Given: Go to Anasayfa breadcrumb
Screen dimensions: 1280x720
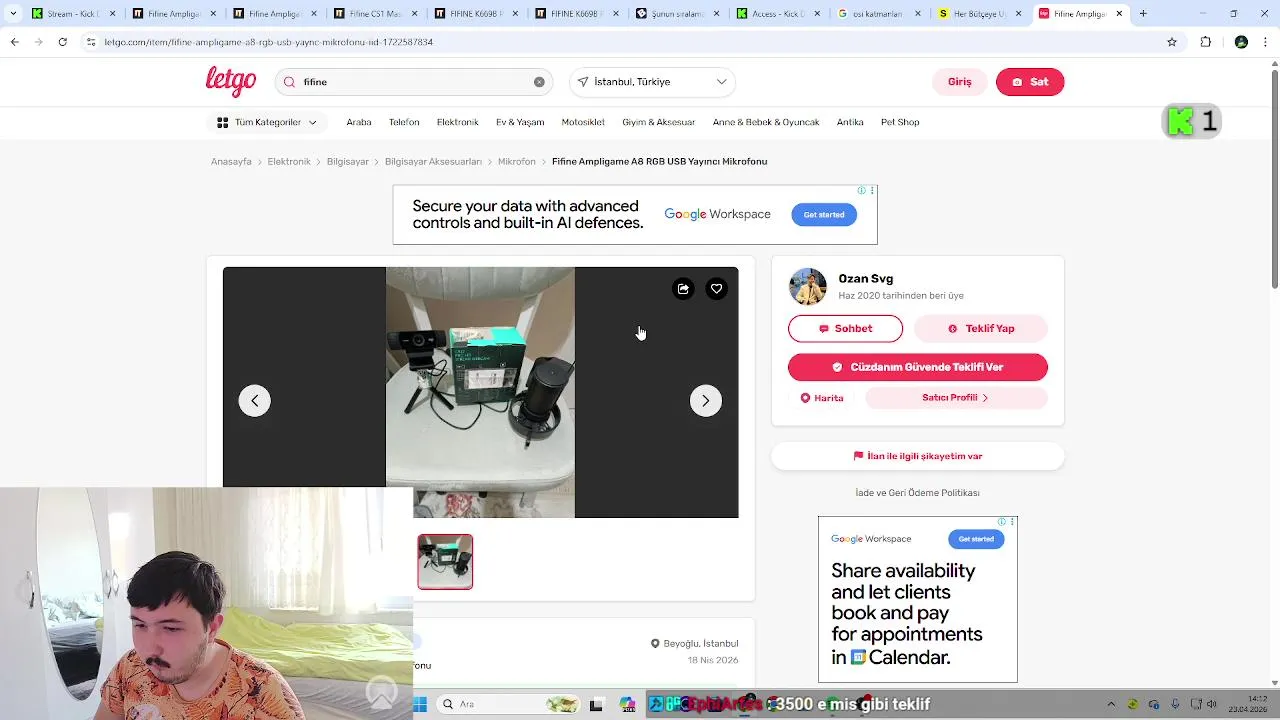Looking at the screenshot, I should click(231, 161).
